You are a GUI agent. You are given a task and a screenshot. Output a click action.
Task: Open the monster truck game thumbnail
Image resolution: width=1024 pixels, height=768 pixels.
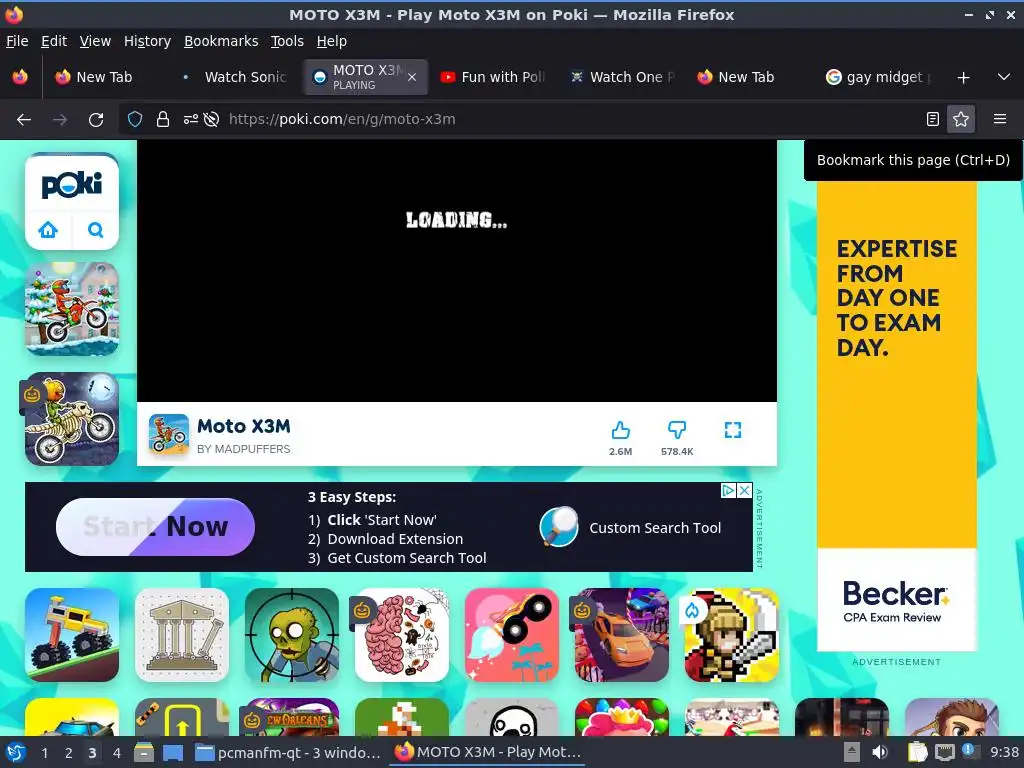pos(72,635)
